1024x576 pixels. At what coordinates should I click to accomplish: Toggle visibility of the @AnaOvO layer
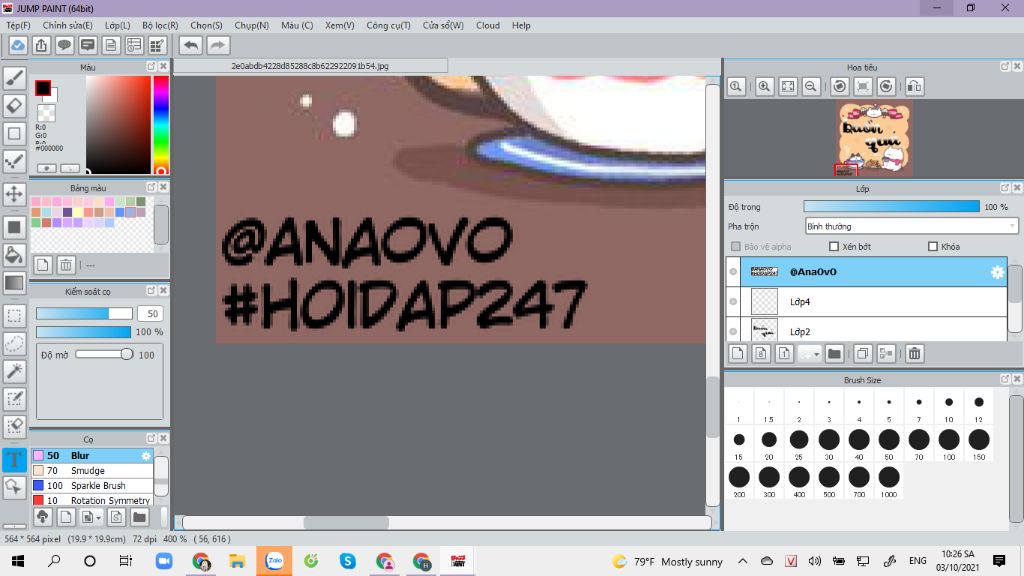(733, 272)
